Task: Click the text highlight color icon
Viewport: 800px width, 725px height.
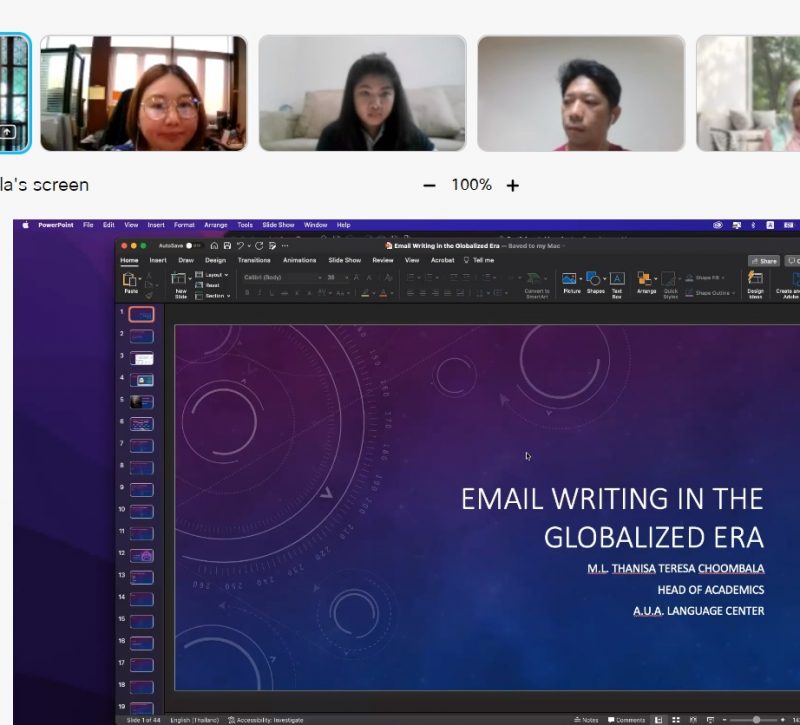Action: [365, 293]
